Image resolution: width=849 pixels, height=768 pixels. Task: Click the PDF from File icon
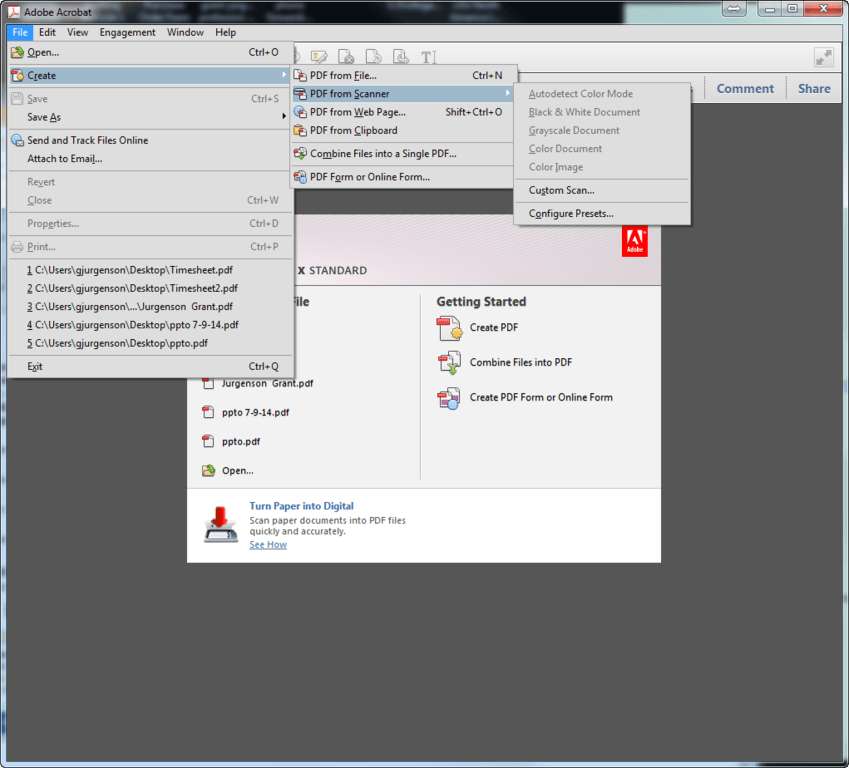coord(300,75)
